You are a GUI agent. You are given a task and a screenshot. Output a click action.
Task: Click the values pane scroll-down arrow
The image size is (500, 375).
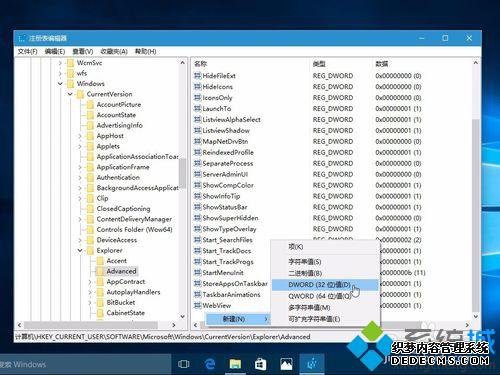[x=476, y=316]
